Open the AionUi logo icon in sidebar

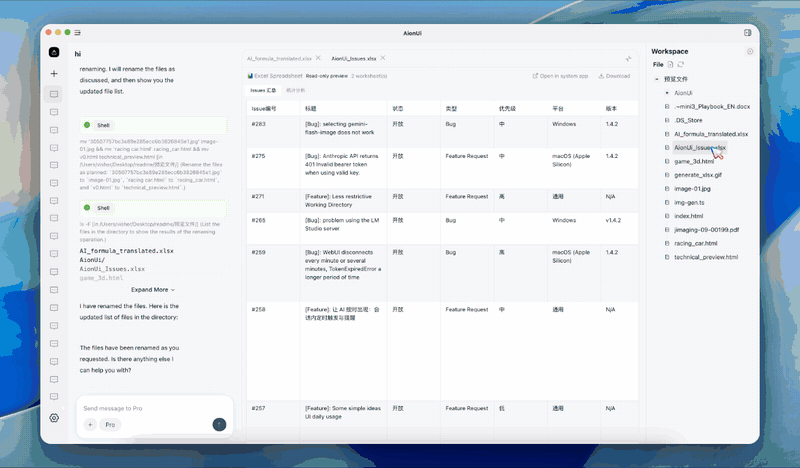click(x=54, y=52)
